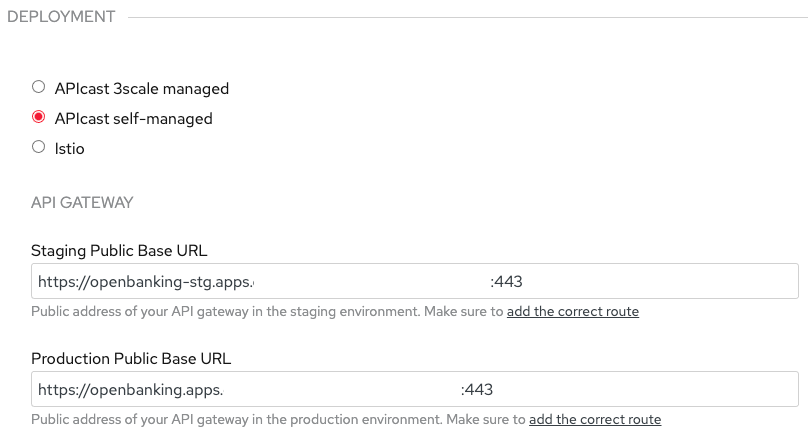This screenshot has height=436, width=808.
Task: Select the Istio deployment radio button
Action: pos(39,147)
